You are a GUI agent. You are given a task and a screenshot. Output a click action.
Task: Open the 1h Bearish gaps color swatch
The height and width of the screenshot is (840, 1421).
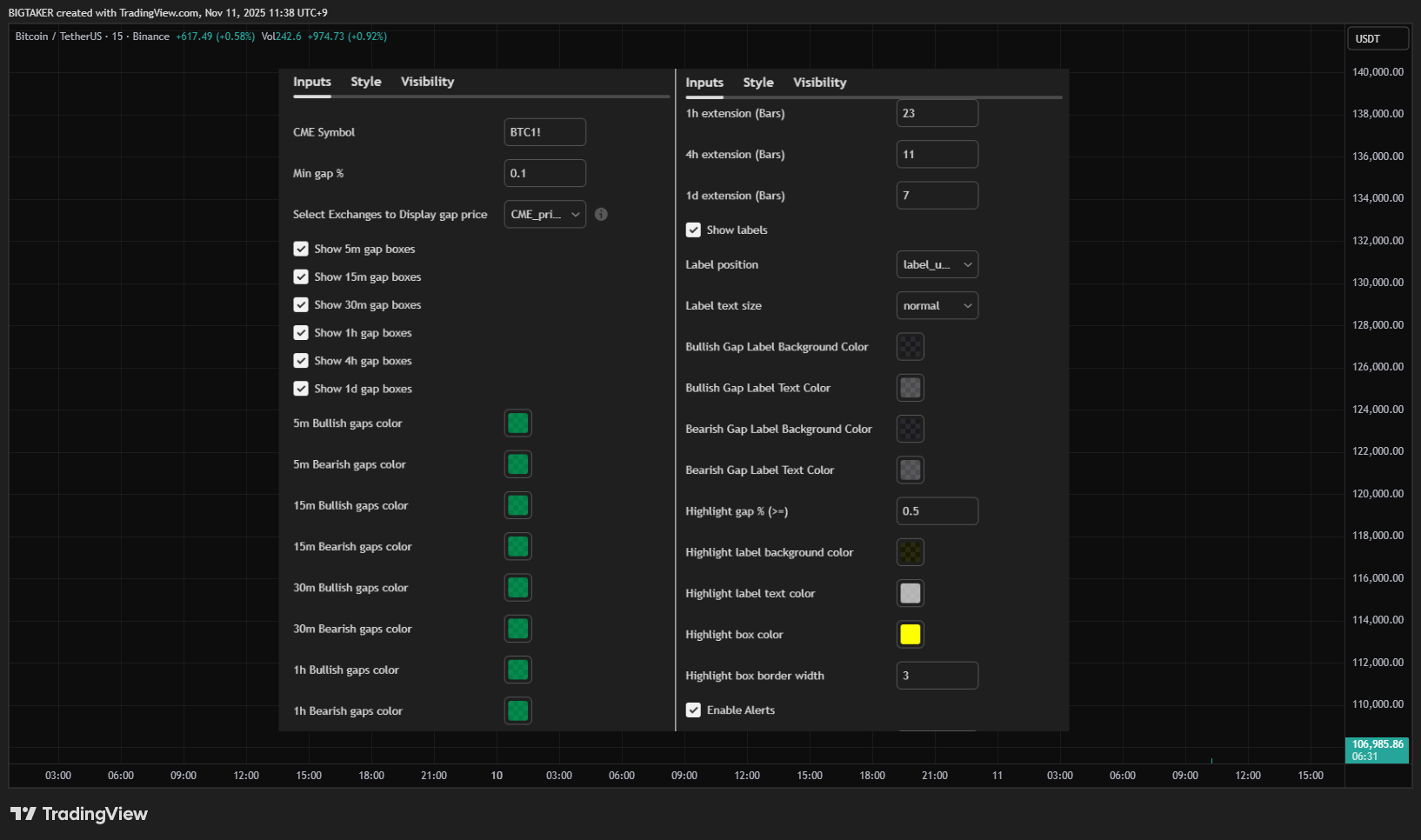(x=518, y=711)
